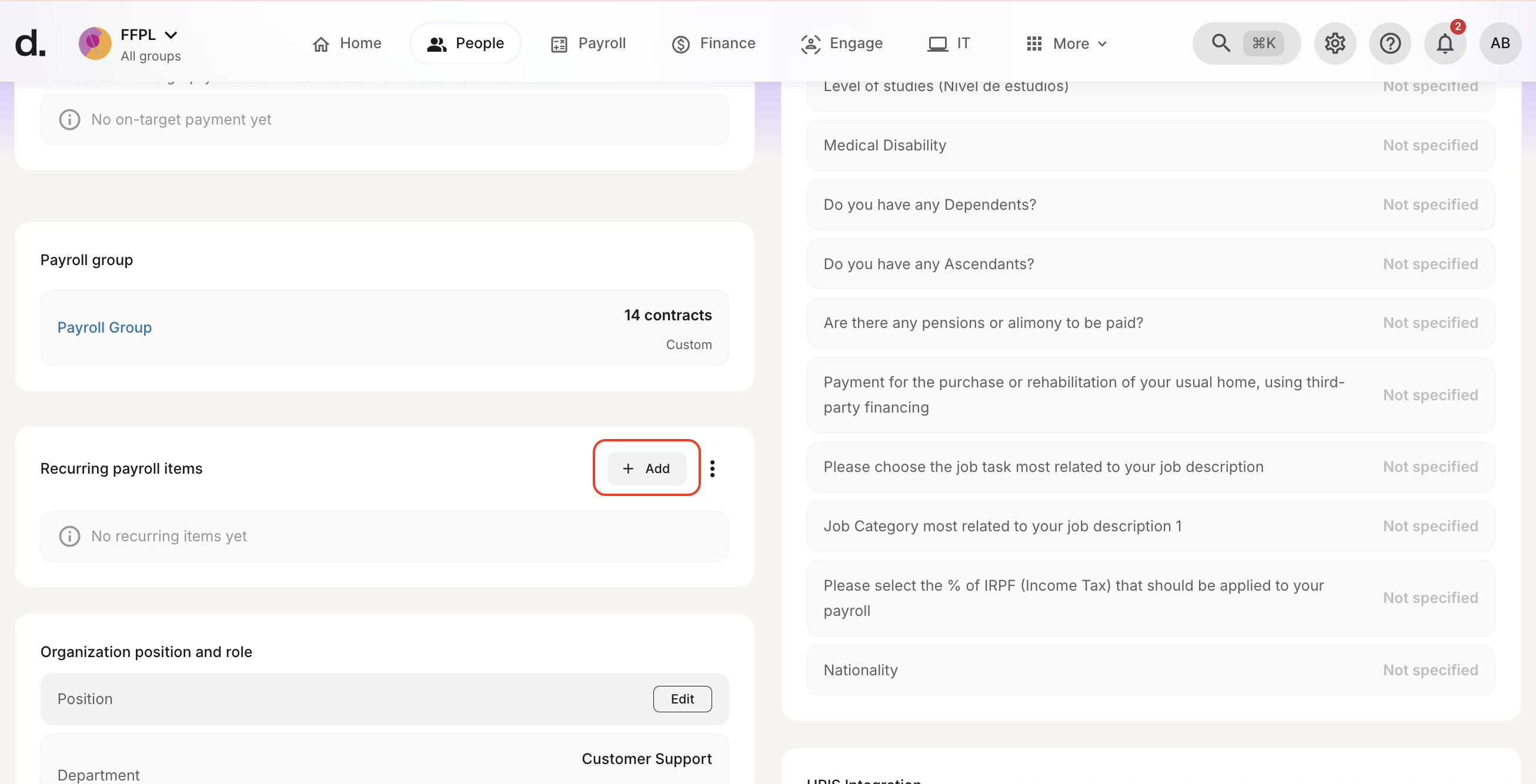This screenshot has height=784, width=1536.
Task: Click the Nationality field row
Action: [1150, 669]
